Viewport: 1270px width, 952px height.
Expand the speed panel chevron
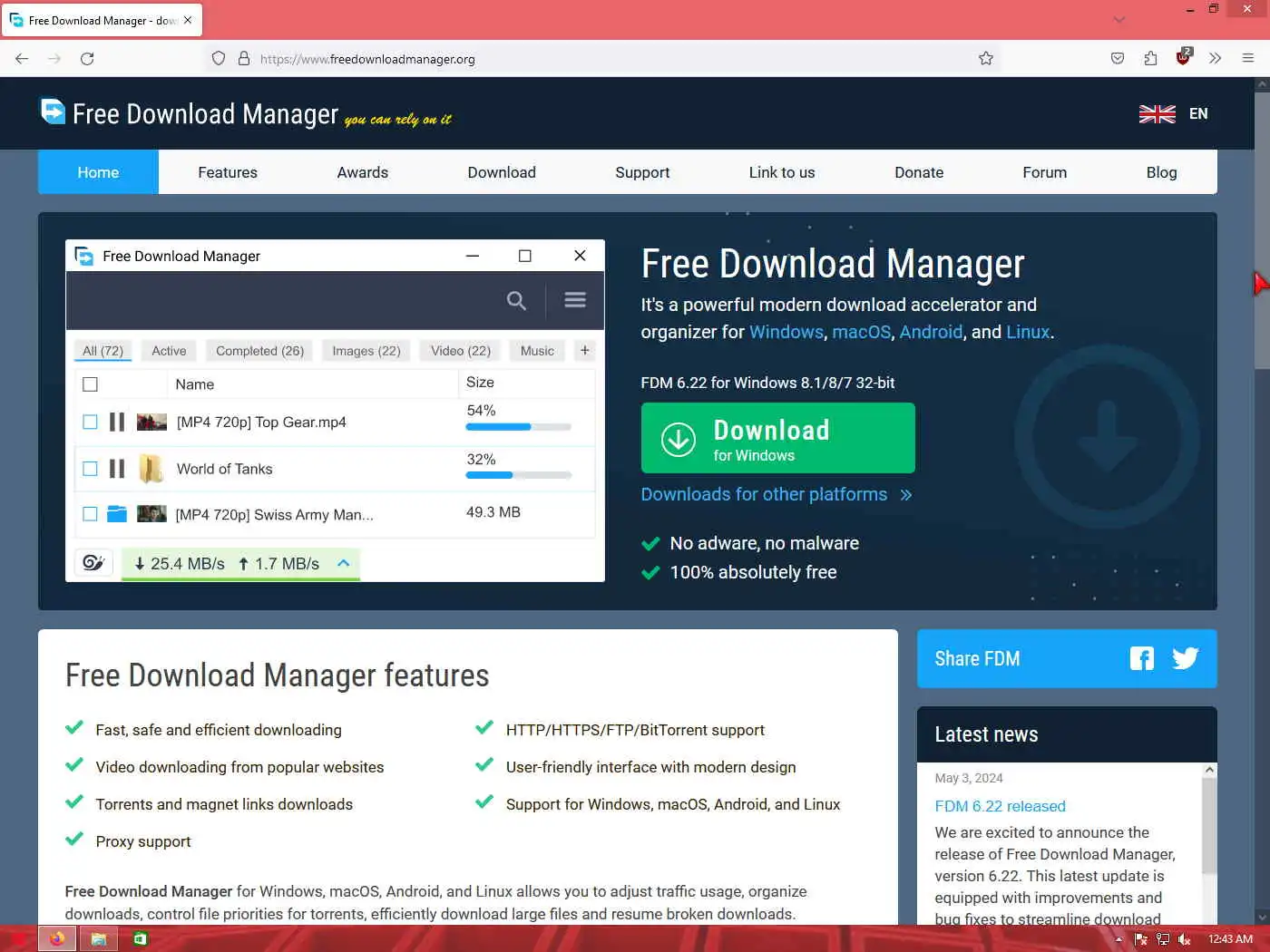coord(344,563)
